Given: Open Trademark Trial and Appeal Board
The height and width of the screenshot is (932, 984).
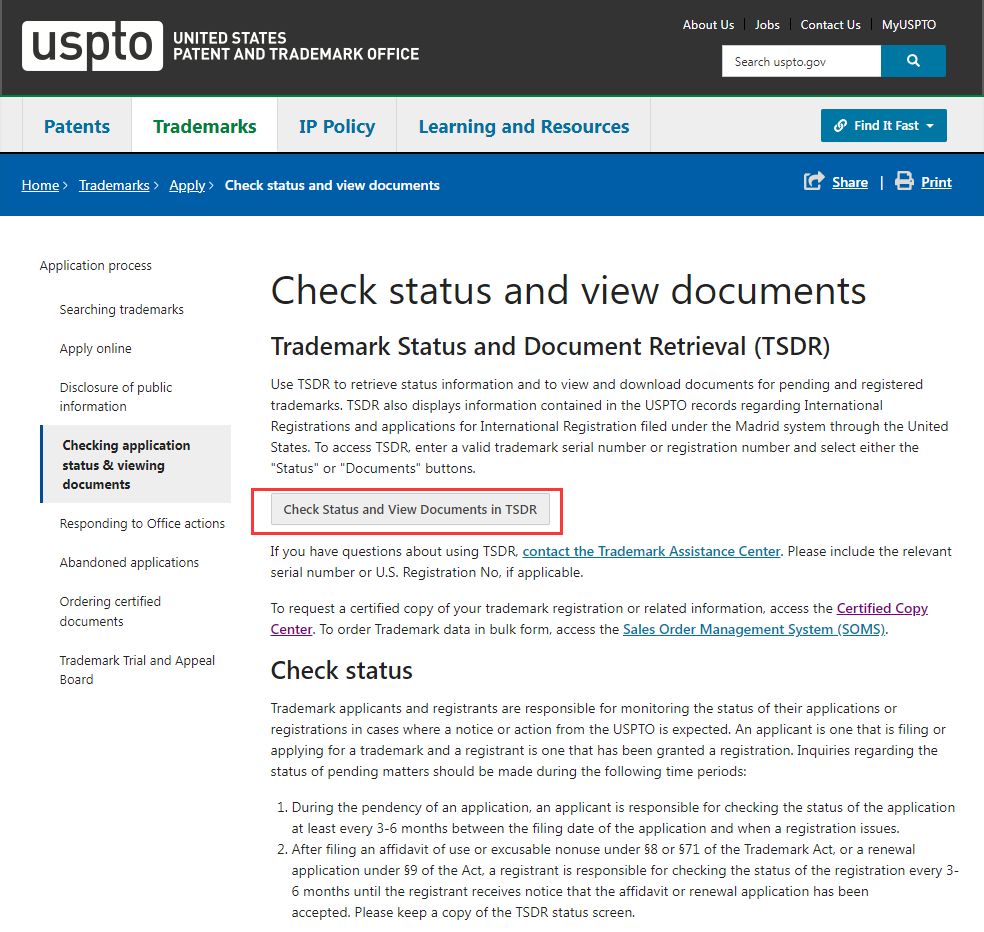Looking at the screenshot, I should coord(137,670).
